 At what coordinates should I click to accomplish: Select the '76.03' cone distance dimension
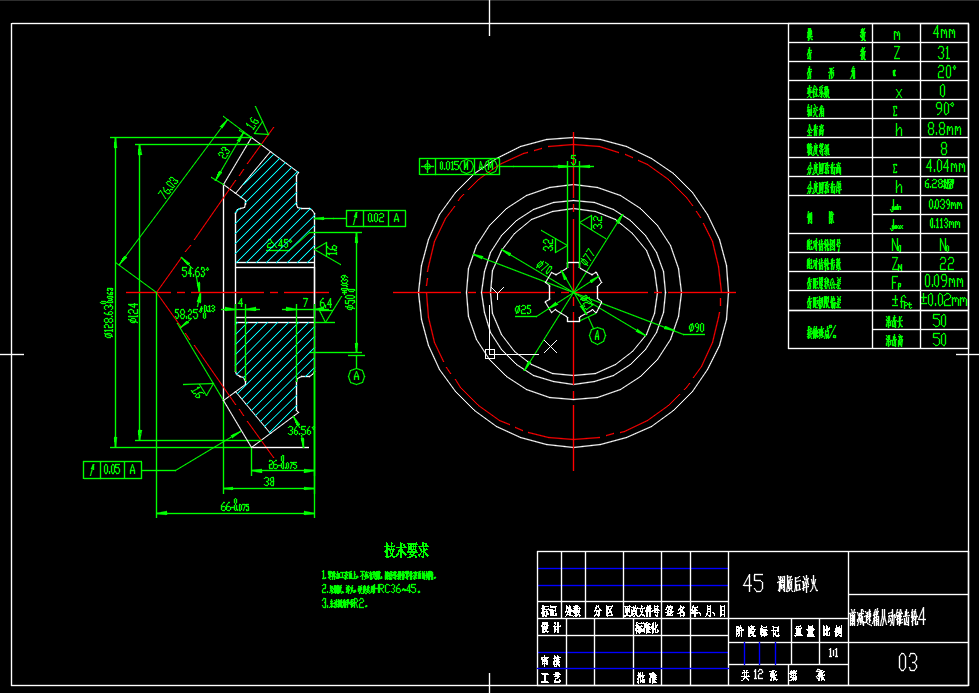pyautogui.click(x=169, y=187)
